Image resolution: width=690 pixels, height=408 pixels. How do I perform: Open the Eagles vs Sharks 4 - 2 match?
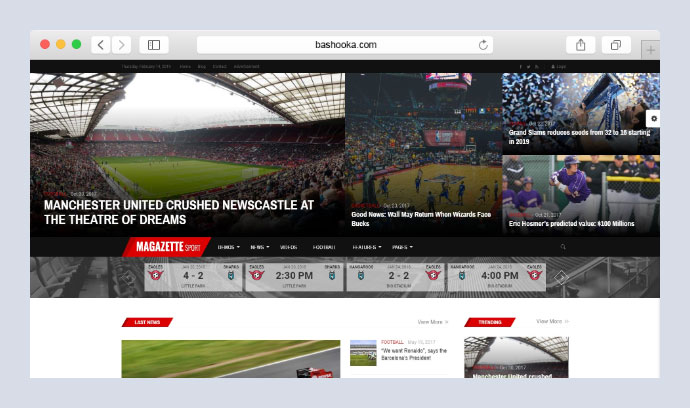click(193, 277)
